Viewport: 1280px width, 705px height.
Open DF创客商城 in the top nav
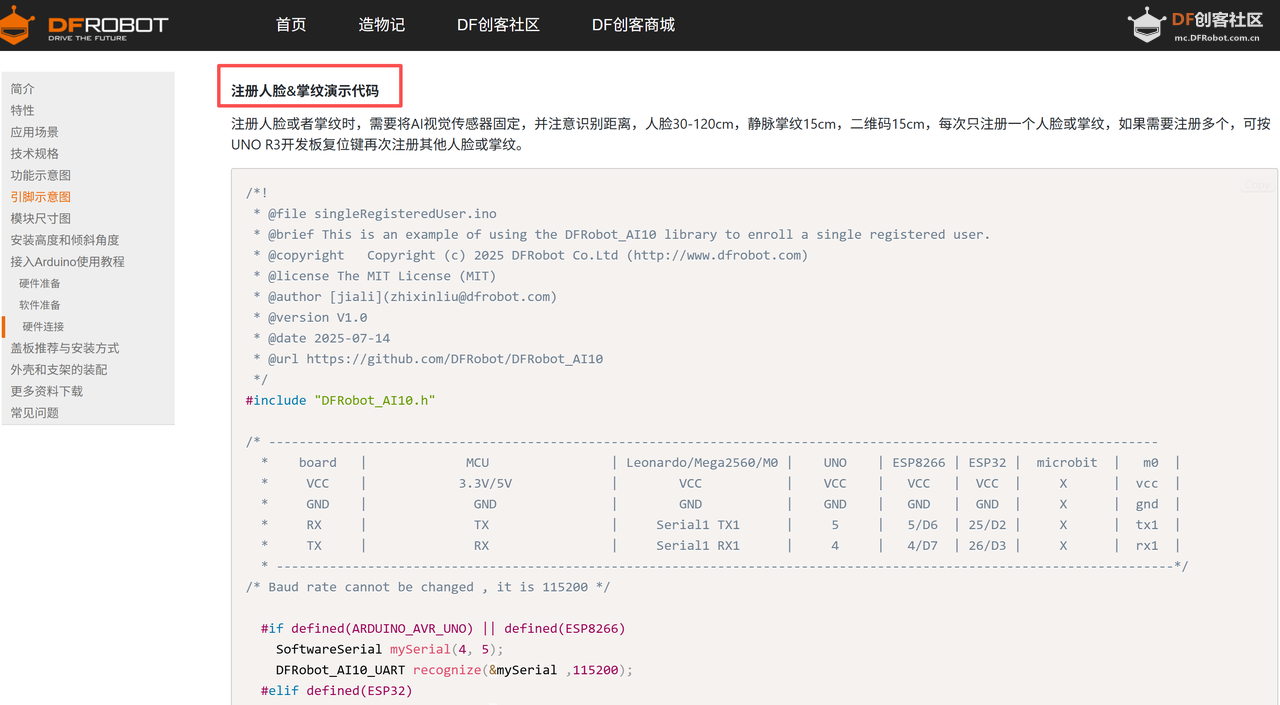click(x=633, y=25)
